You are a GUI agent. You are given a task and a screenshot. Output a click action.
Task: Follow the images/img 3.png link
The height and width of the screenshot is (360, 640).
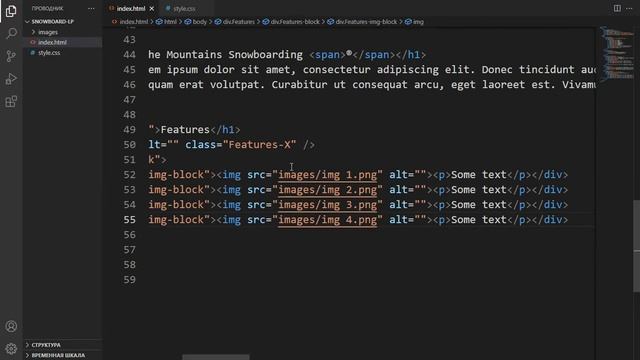(x=328, y=205)
